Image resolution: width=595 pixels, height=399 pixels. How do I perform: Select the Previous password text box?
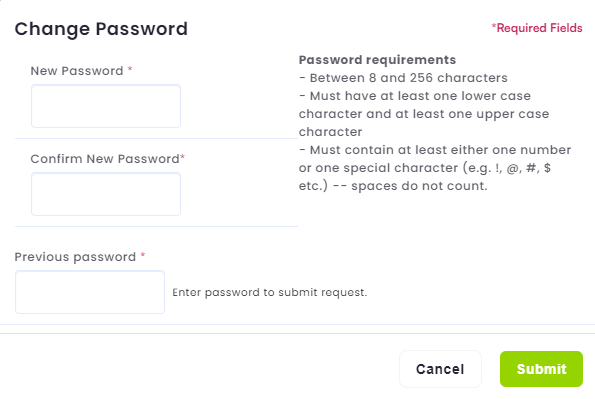(90, 292)
